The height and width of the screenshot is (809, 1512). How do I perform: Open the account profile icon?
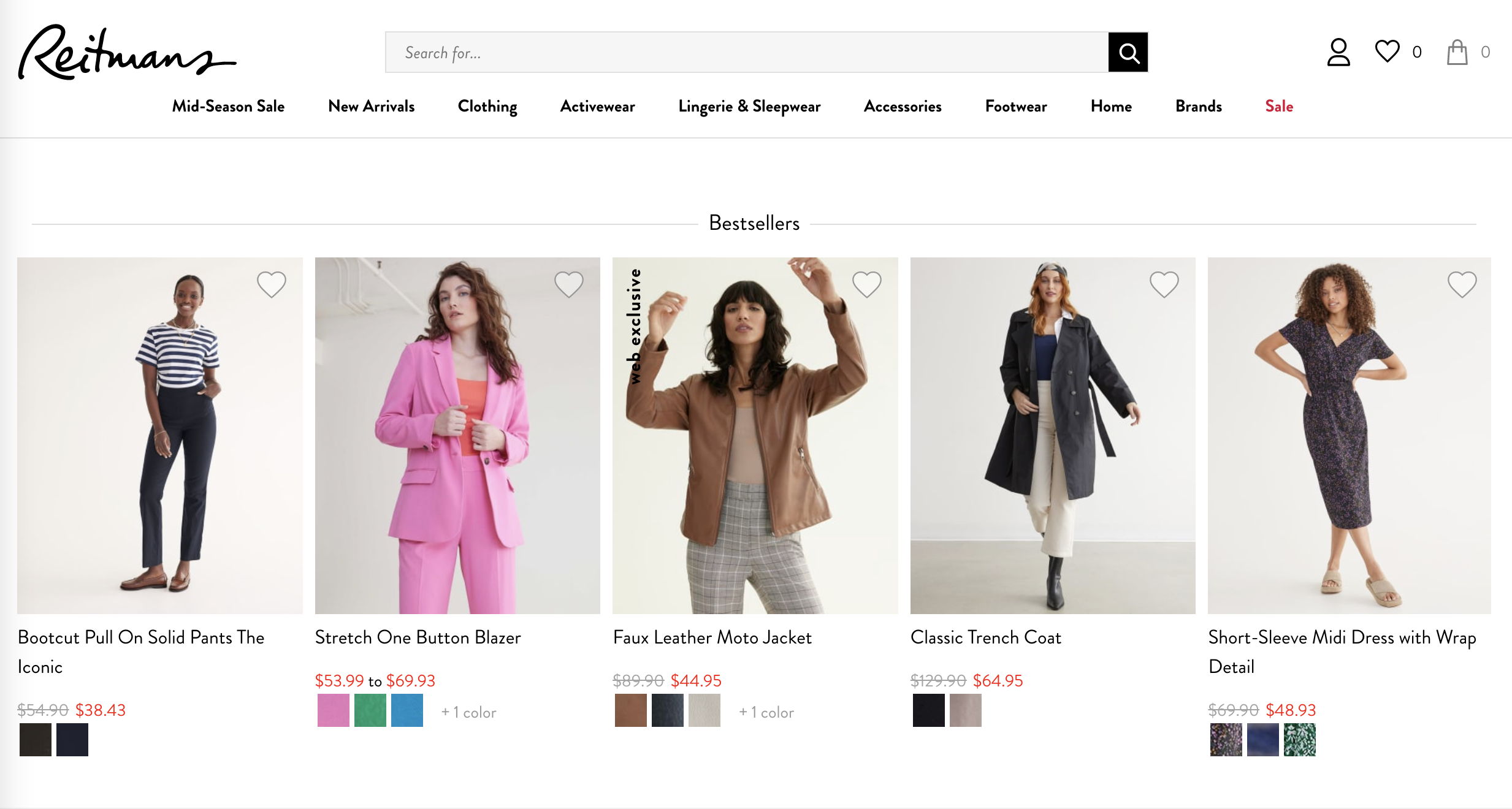(1338, 53)
